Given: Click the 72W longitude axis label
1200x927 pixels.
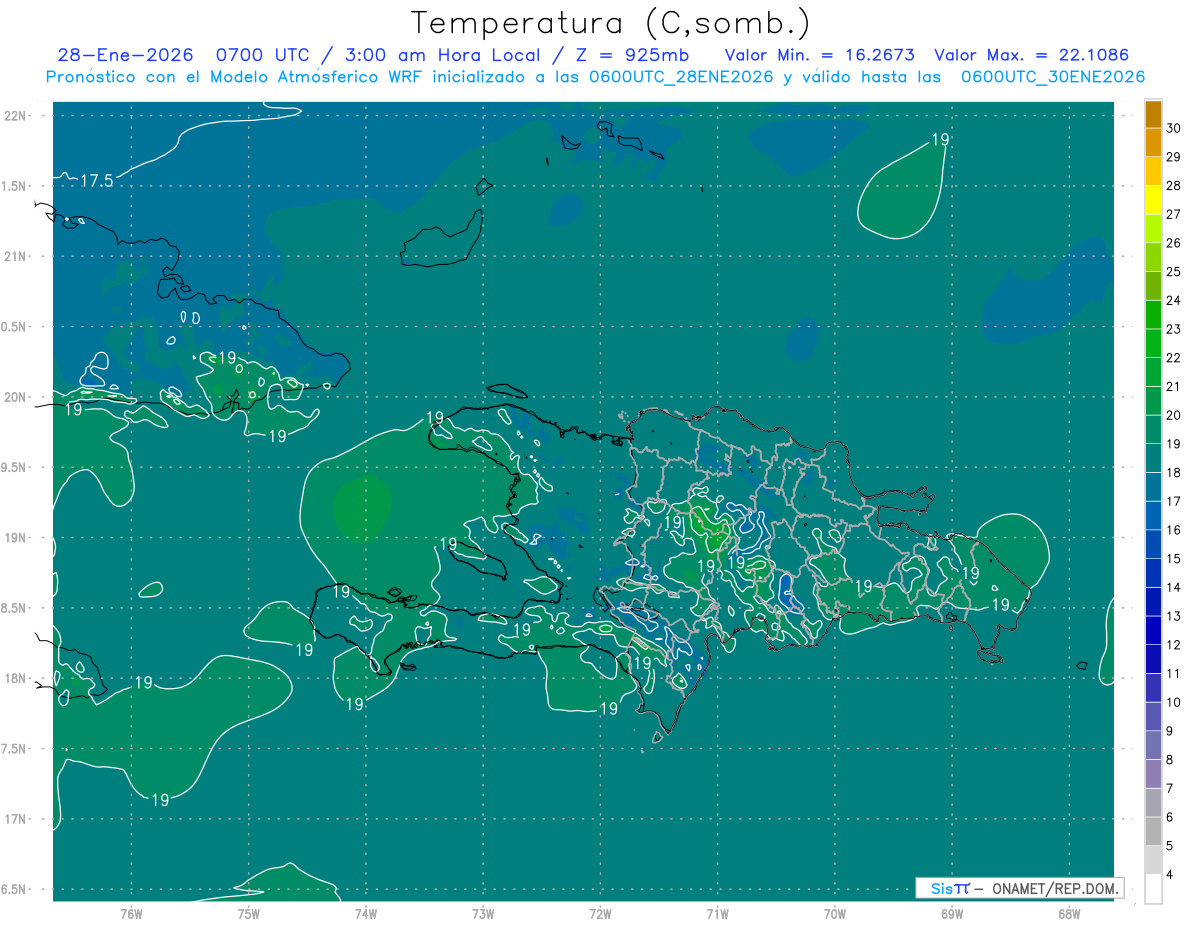Looking at the screenshot, I should [600, 914].
